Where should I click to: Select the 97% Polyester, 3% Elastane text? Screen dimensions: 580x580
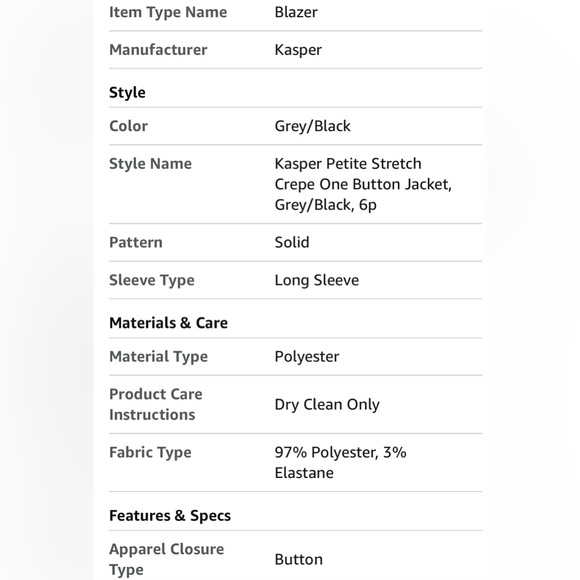click(340, 463)
